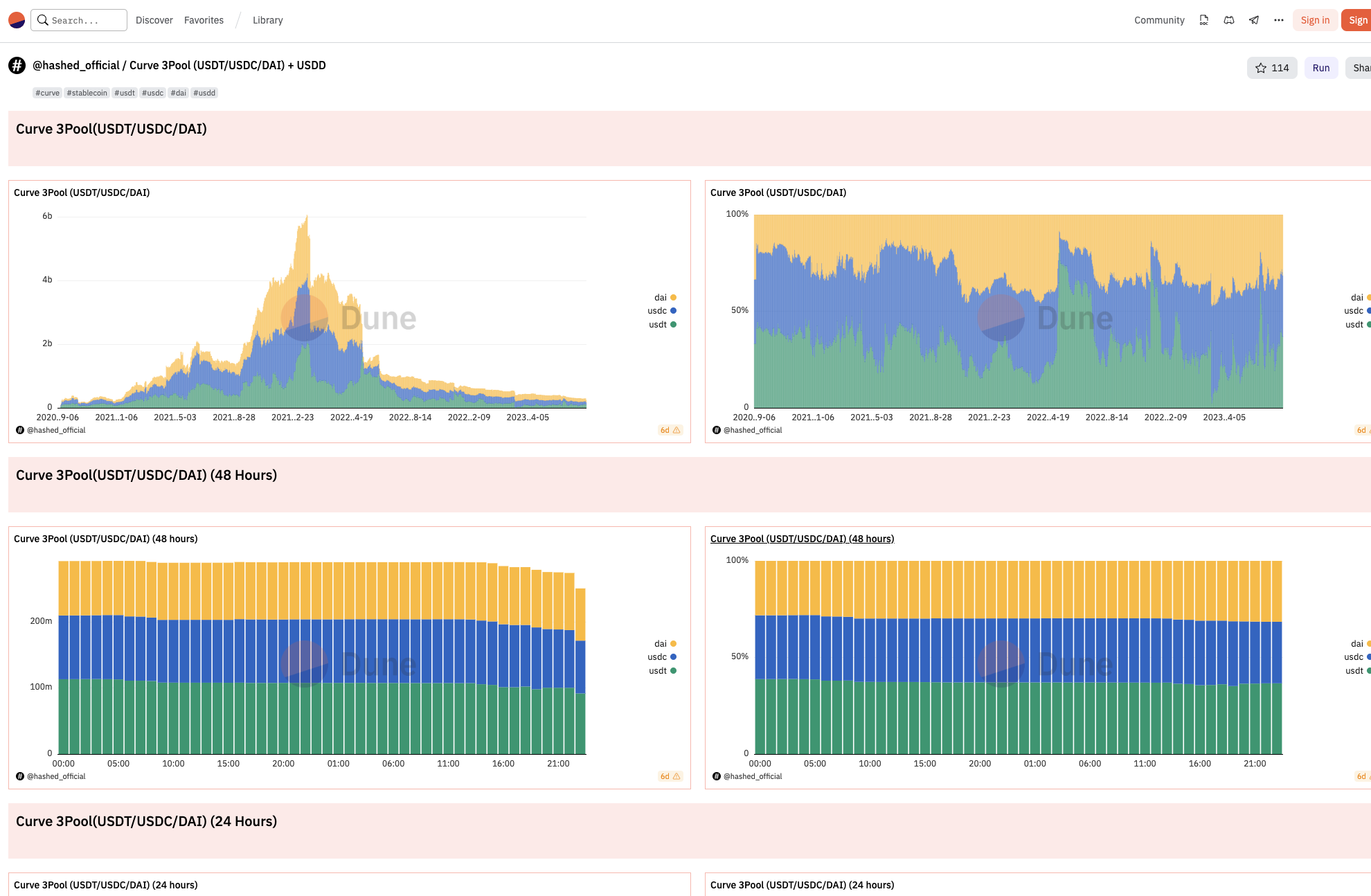This screenshot has width=1371, height=896.
Task: Click 6d warning badge on first chart
Action: [x=670, y=430]
